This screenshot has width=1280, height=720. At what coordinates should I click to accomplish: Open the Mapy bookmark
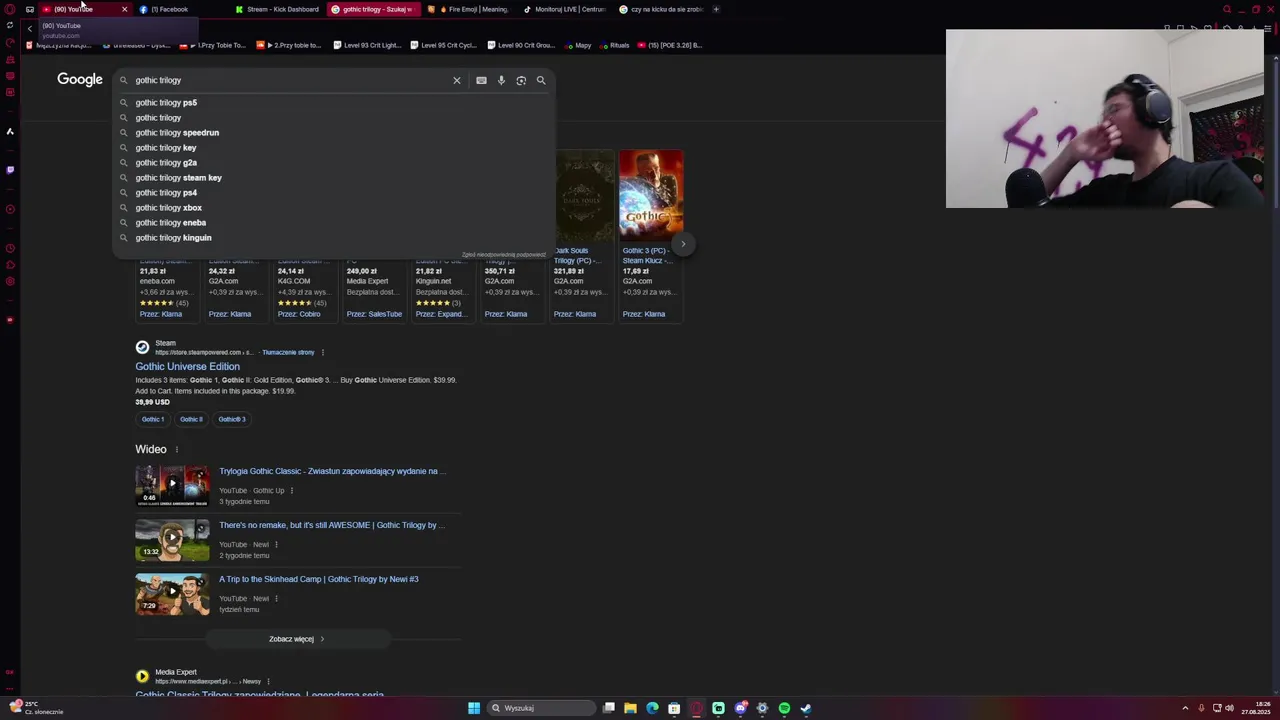pos(578,45)
